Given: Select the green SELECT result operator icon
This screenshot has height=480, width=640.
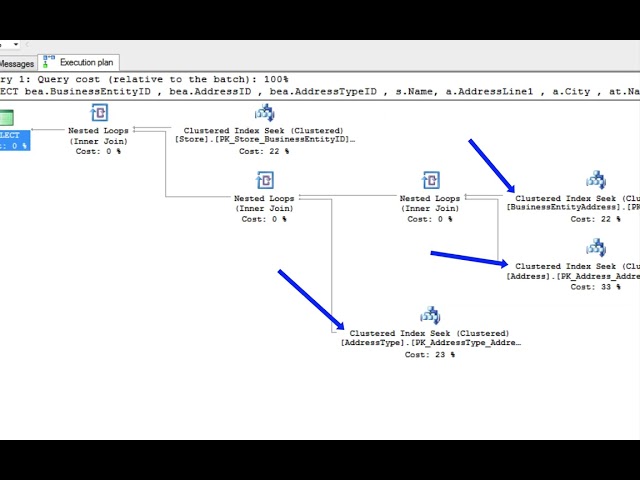Looking at the screenshot, I should [x=7, y=118].
